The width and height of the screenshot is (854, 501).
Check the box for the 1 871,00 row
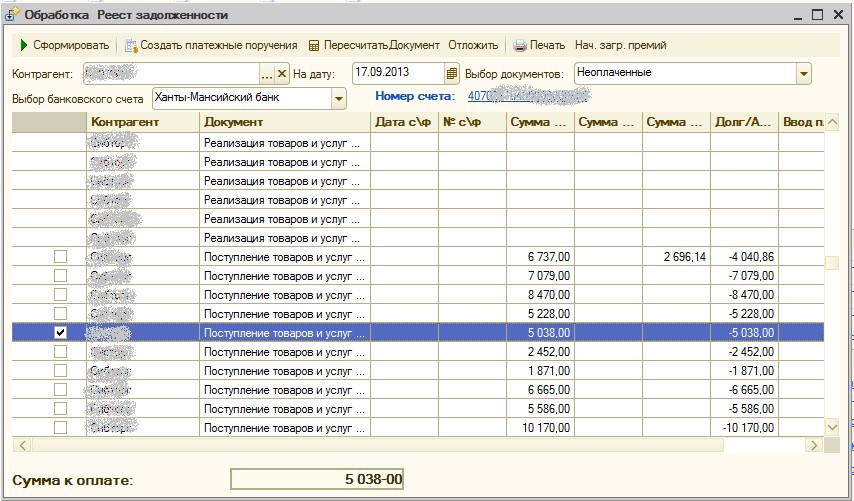pyautogui.click(x=60, y=370)
